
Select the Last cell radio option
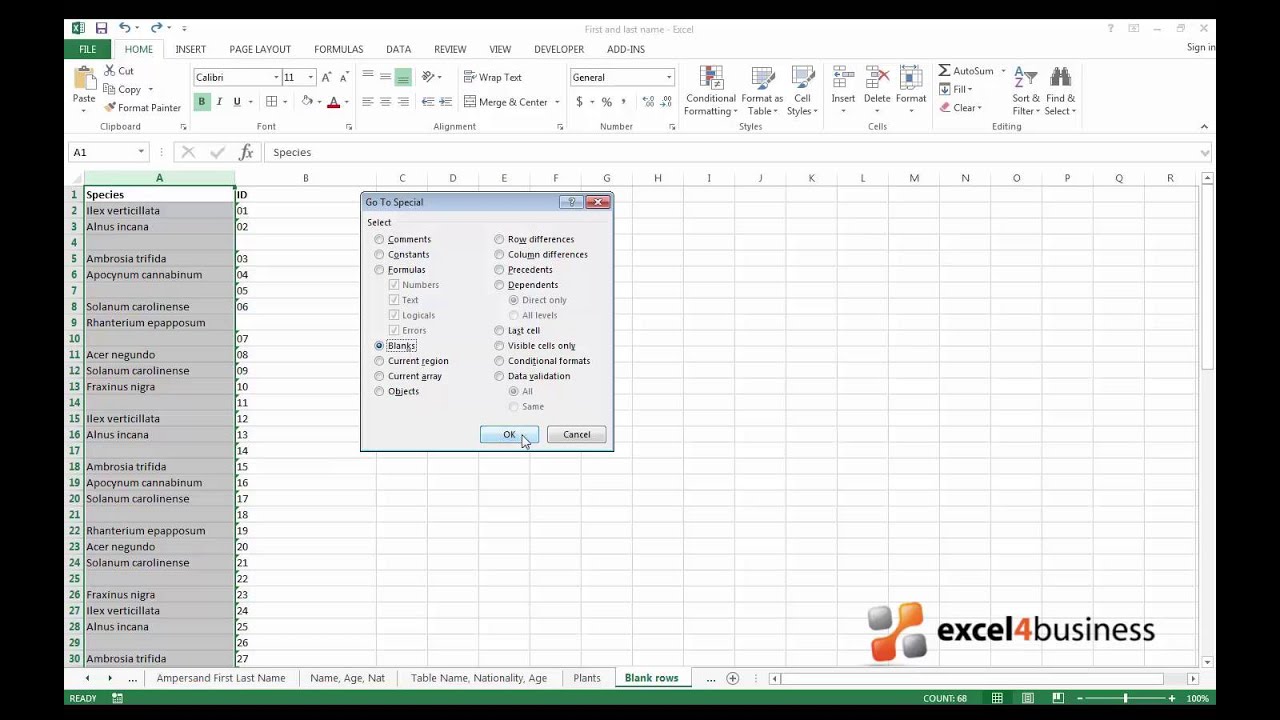[499, 330]
